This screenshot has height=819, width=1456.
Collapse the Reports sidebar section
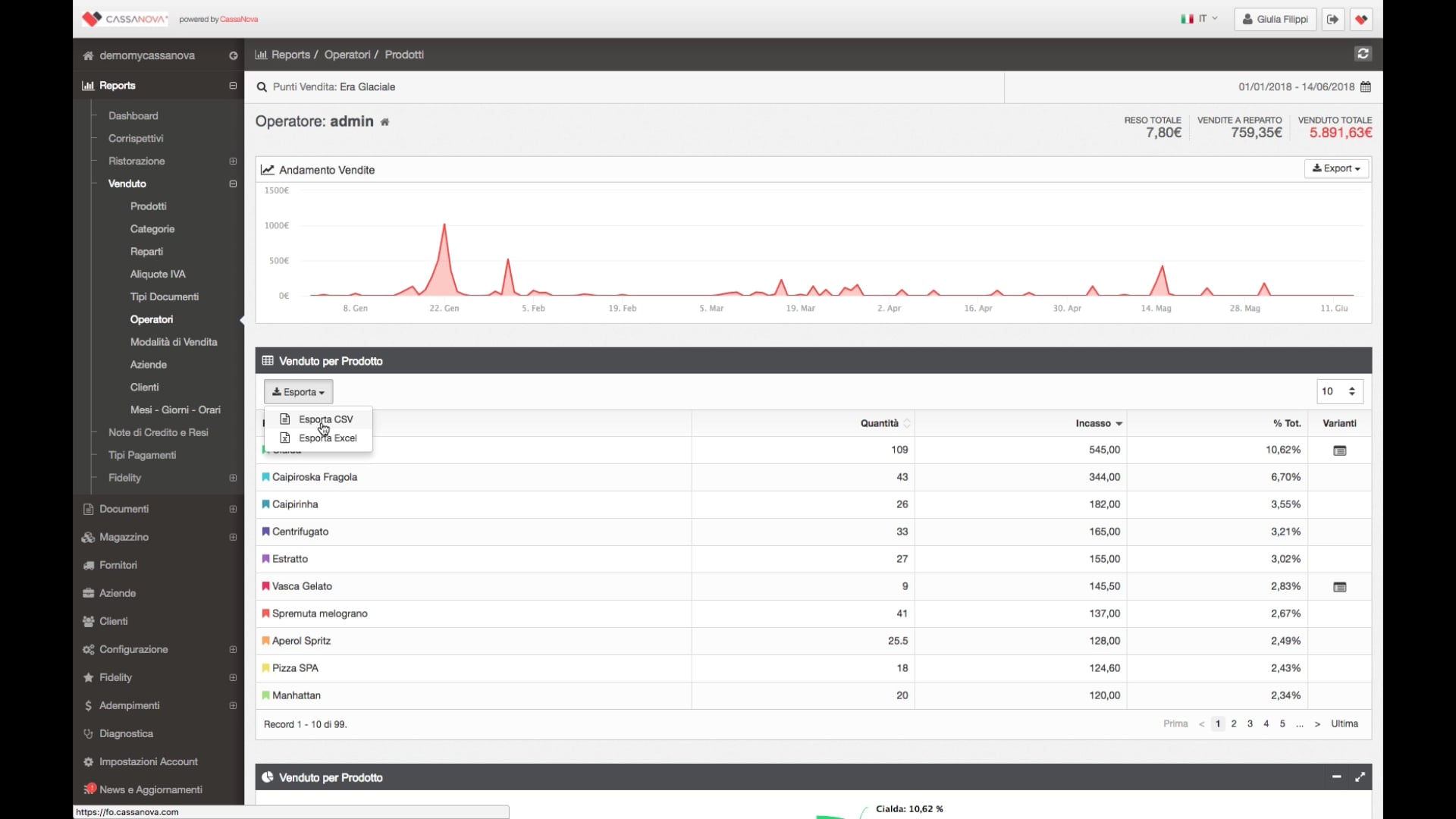point(233,86)
